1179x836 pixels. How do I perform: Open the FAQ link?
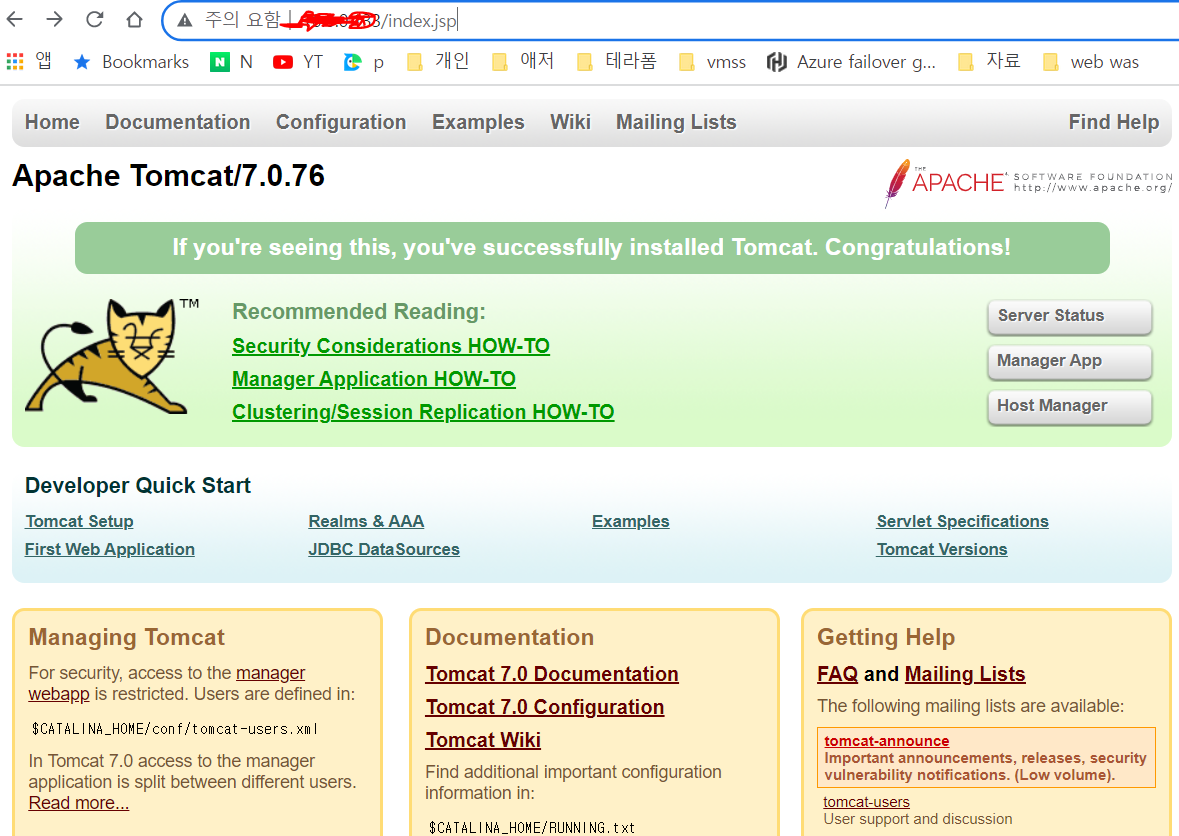pos(838,674)
